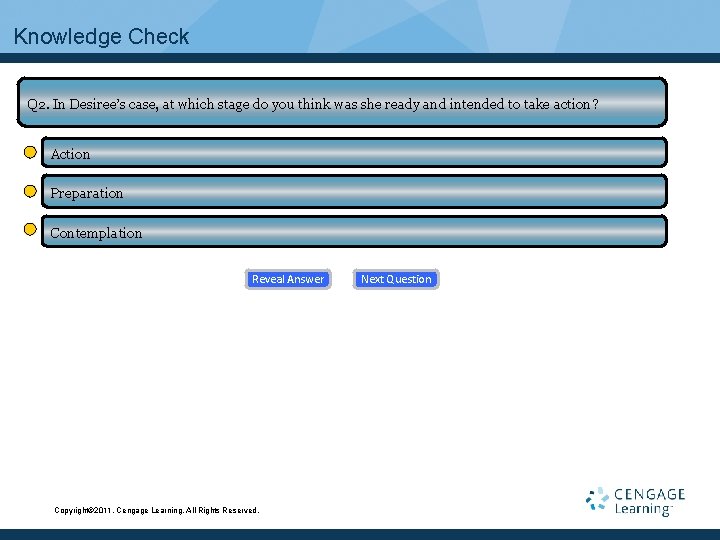Image resolution: width=720 pixels, height=540 pixels.
Task: Click the Reveal Answer button
Action: click(x=288, y=279)
